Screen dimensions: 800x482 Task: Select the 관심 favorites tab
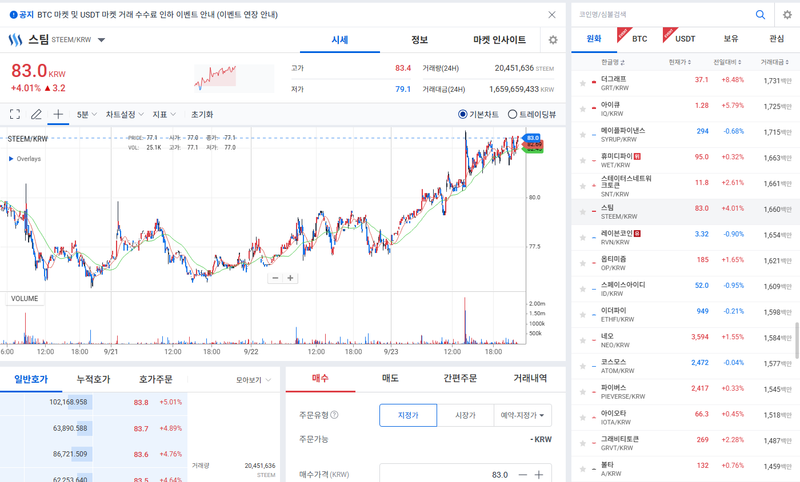point(776,39)
